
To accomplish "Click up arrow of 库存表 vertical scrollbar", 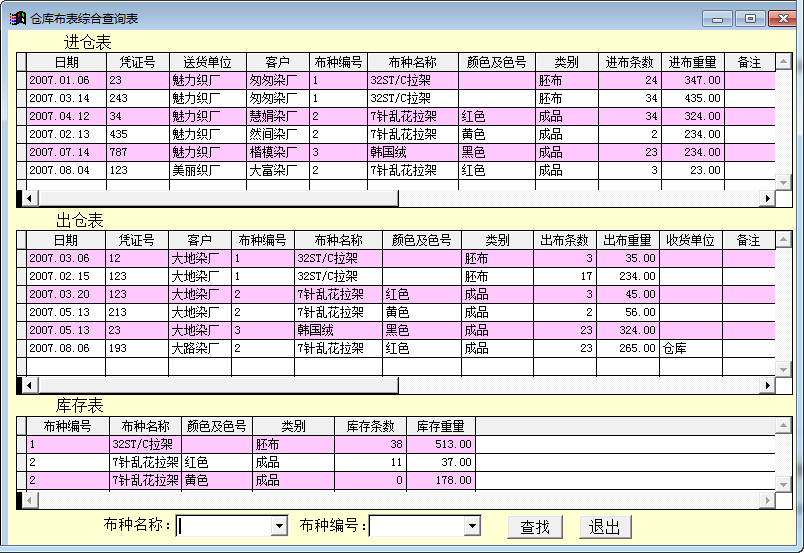I will 783,425.
